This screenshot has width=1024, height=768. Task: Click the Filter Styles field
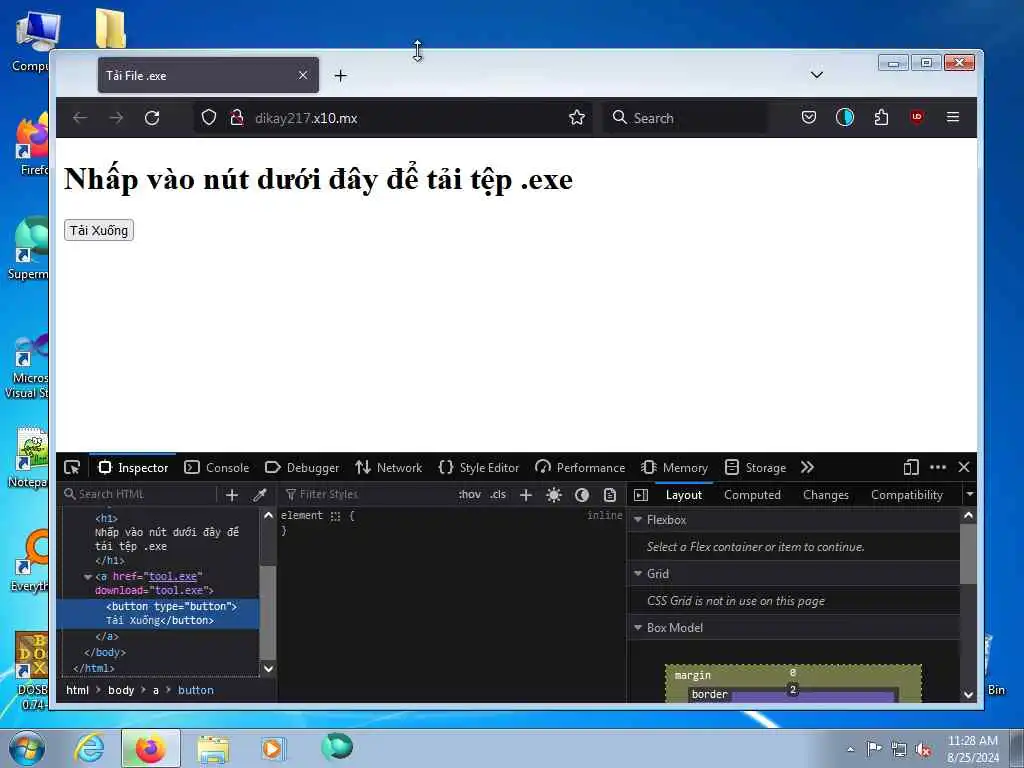[366, 494]
